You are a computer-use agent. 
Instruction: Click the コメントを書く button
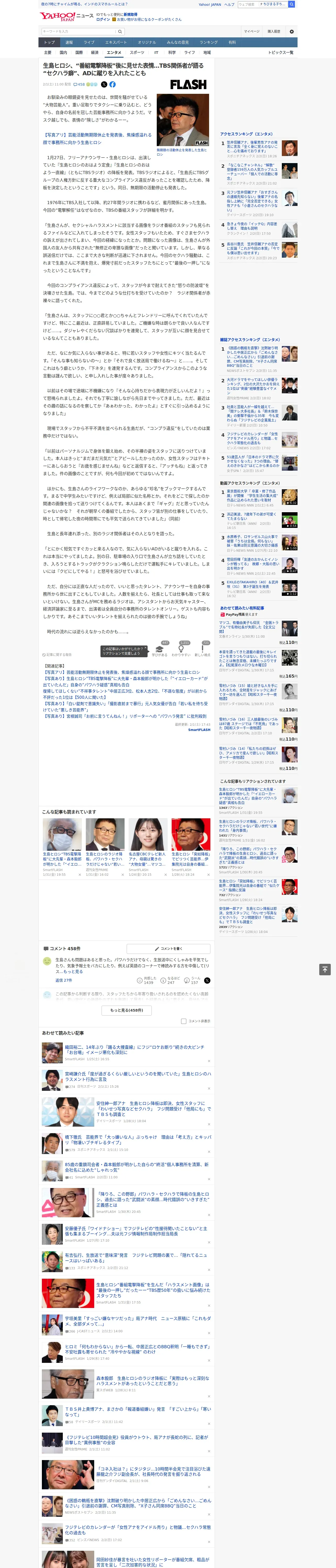coord(168,948)
